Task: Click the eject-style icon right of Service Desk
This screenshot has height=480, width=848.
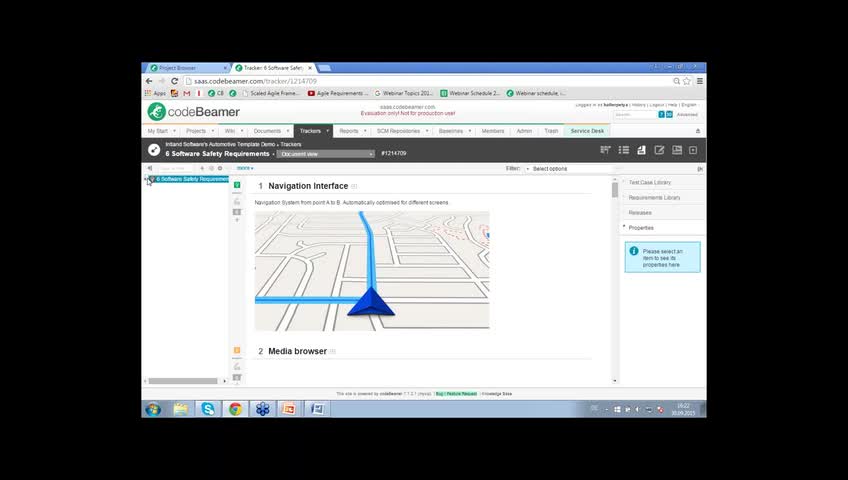Action: (x=698, y=131)
